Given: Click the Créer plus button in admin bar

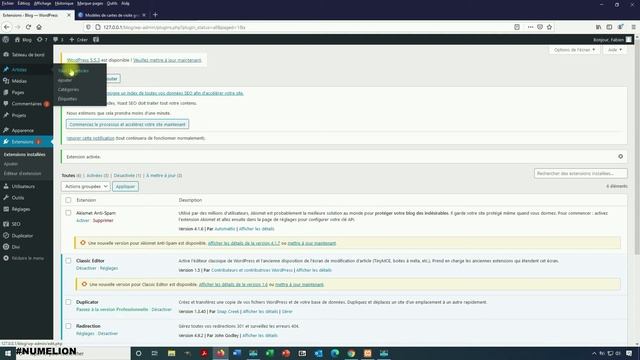Looking at the screenshot, I should pos(78,40).
